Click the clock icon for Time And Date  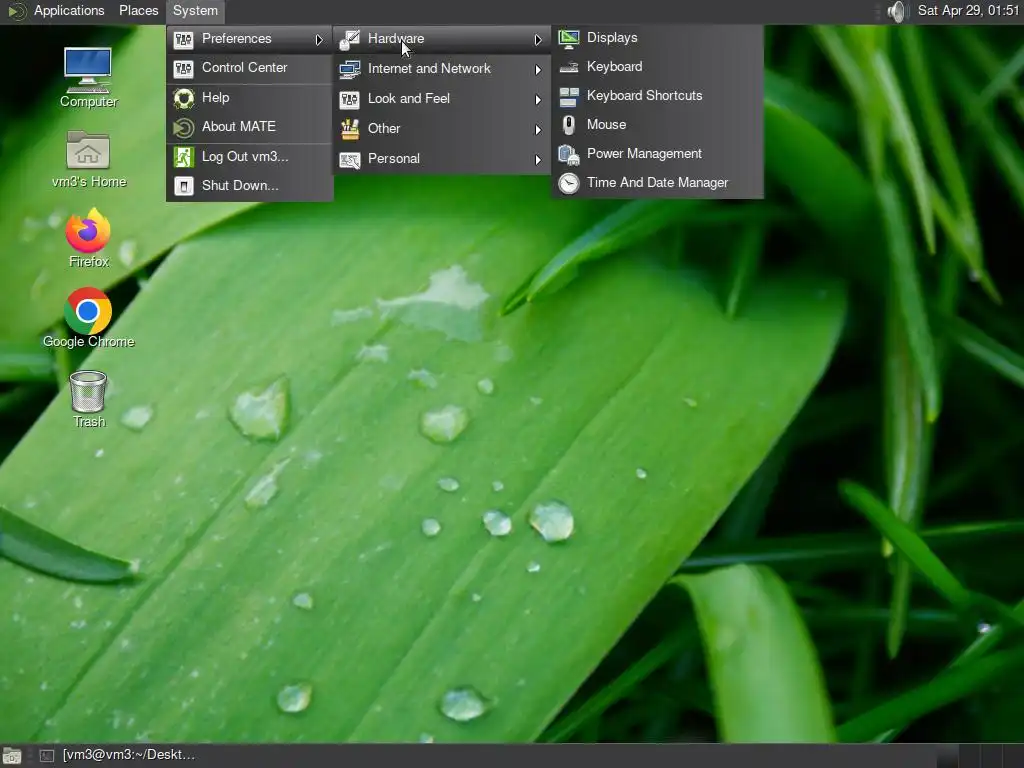pyautogui.click(x=568, y=184)
